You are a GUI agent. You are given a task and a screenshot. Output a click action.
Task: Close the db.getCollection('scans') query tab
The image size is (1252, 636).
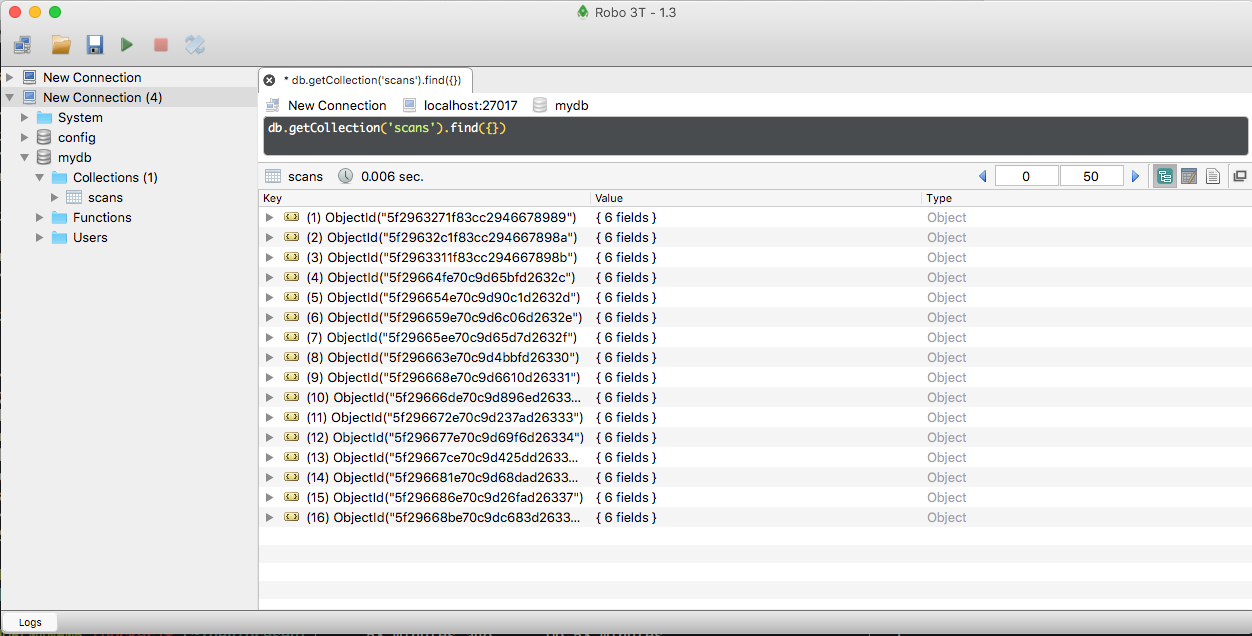click(x=269, y=80)
